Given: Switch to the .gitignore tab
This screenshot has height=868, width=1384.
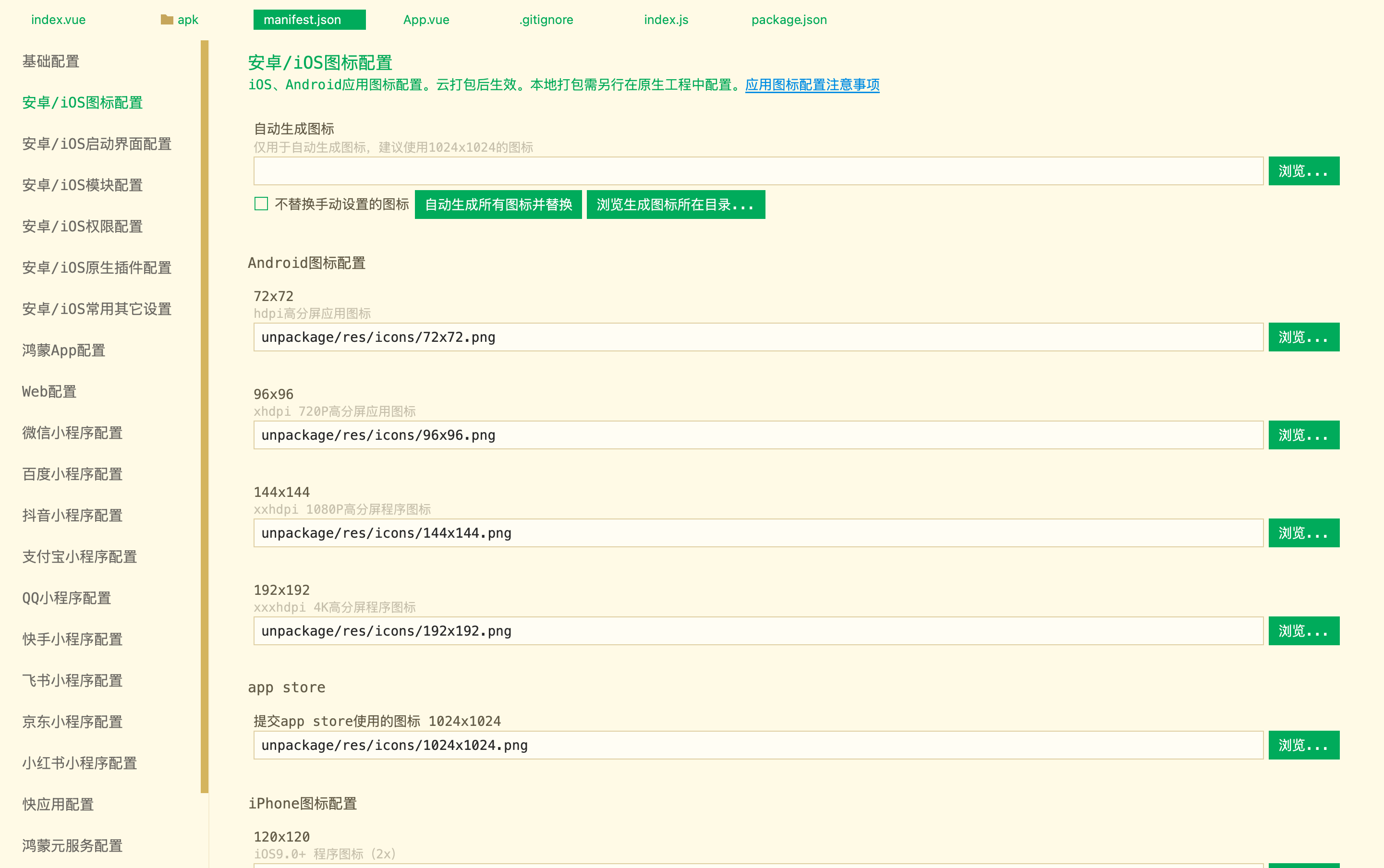Looking at the screenshot, I should (x=546, y=20).
